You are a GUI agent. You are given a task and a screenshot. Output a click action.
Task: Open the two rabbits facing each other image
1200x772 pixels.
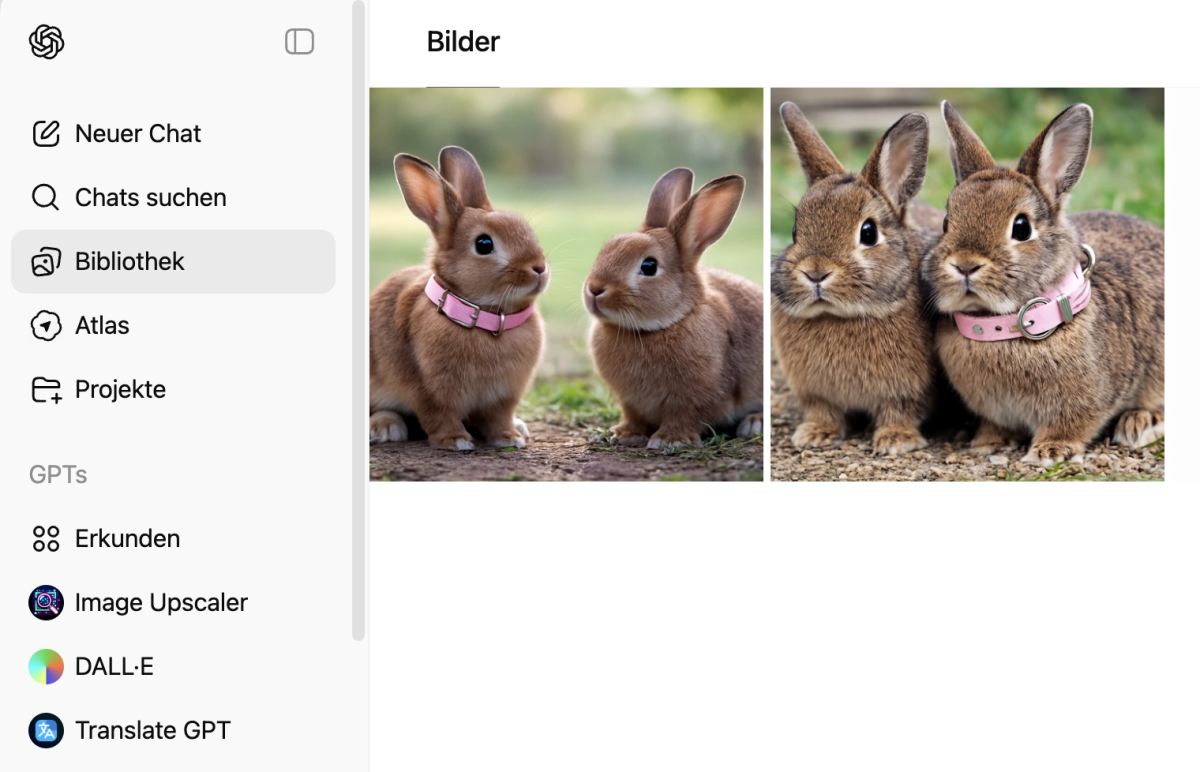coord(566,285)
